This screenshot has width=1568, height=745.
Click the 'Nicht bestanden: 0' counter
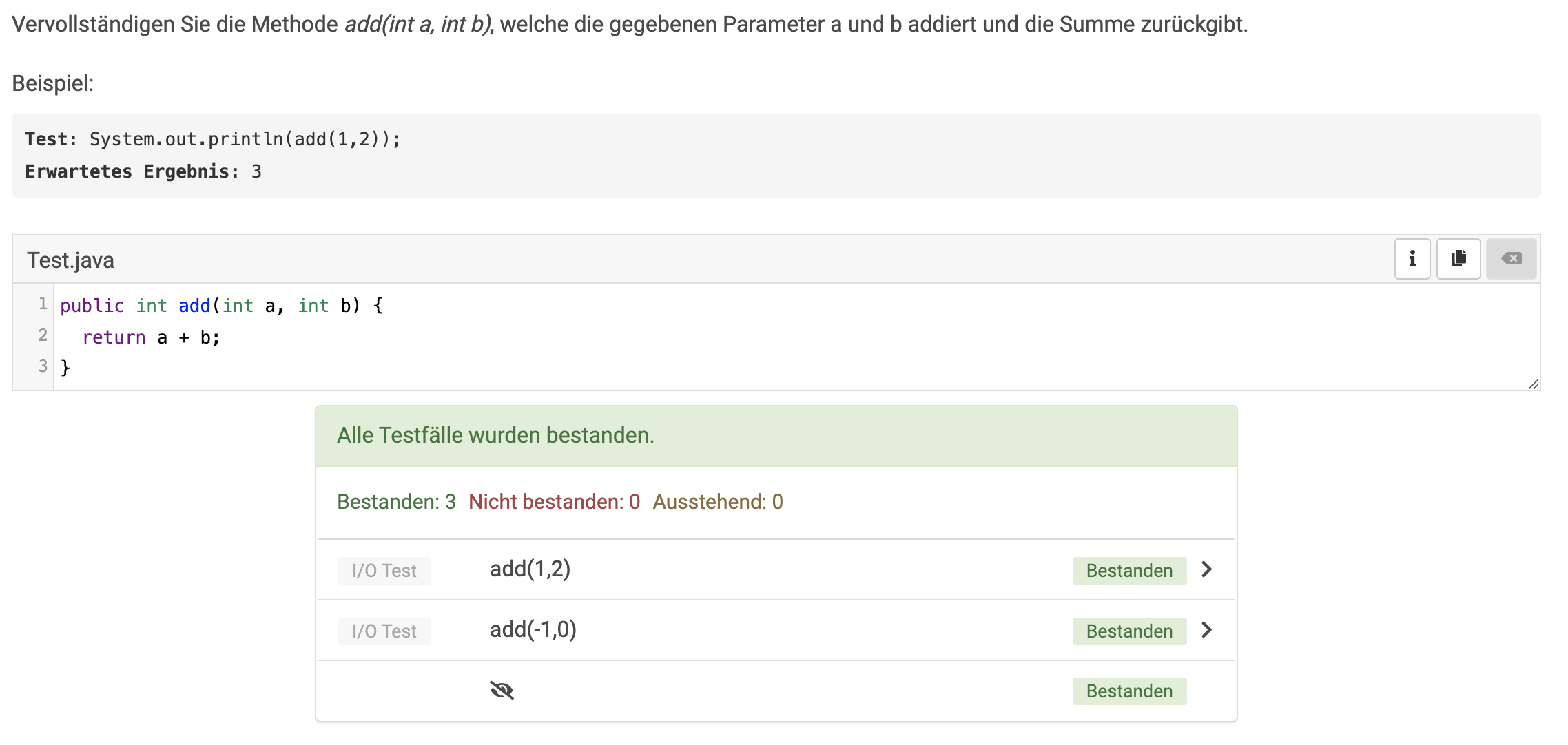click(x=555, y=502)
